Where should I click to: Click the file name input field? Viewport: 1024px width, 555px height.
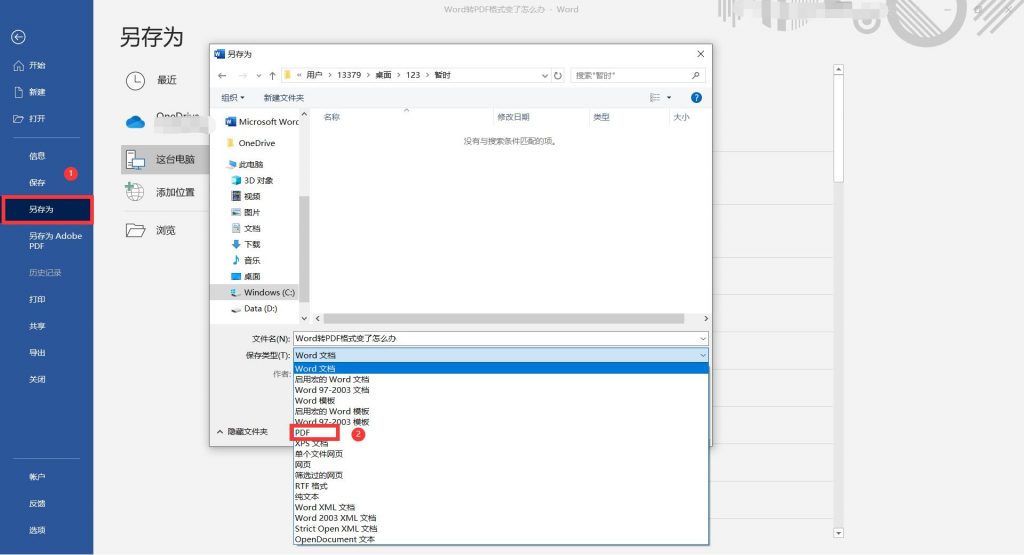(x=495, y=338)
